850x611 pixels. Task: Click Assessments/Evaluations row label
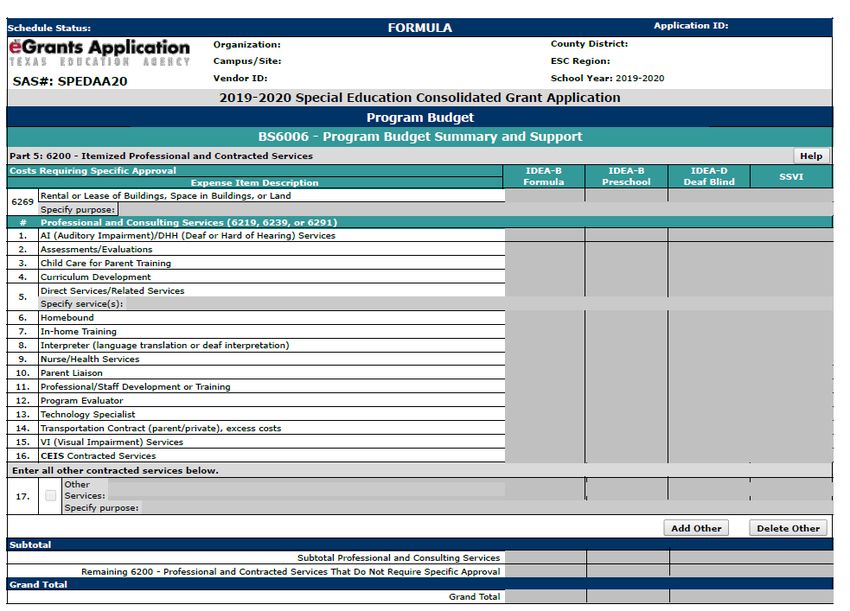96,249
